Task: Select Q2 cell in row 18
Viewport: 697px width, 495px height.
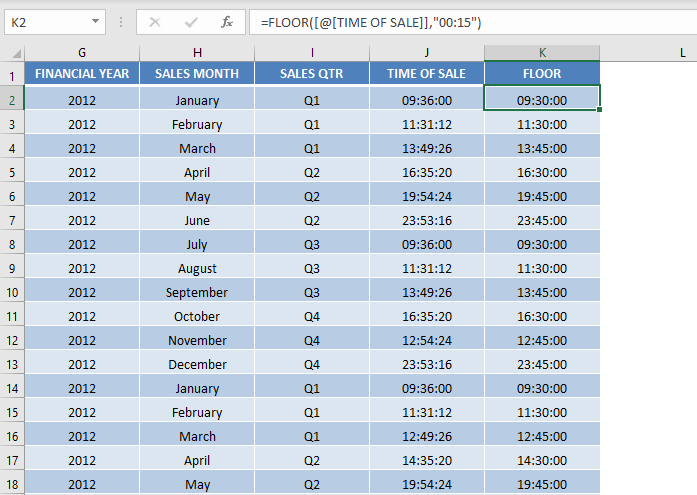Action: click(312, 482)
